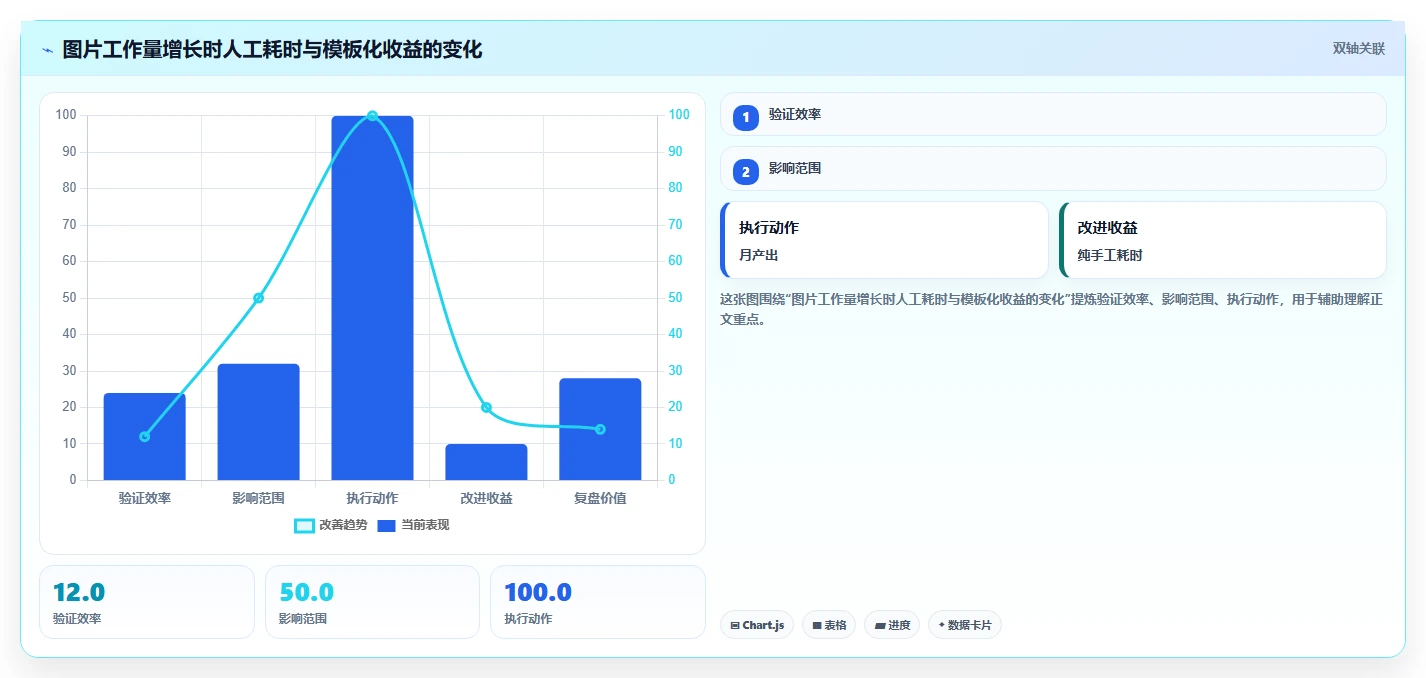1426x678 pixels.
Task: Click the trend line point at 12
Action: point(145,436)
